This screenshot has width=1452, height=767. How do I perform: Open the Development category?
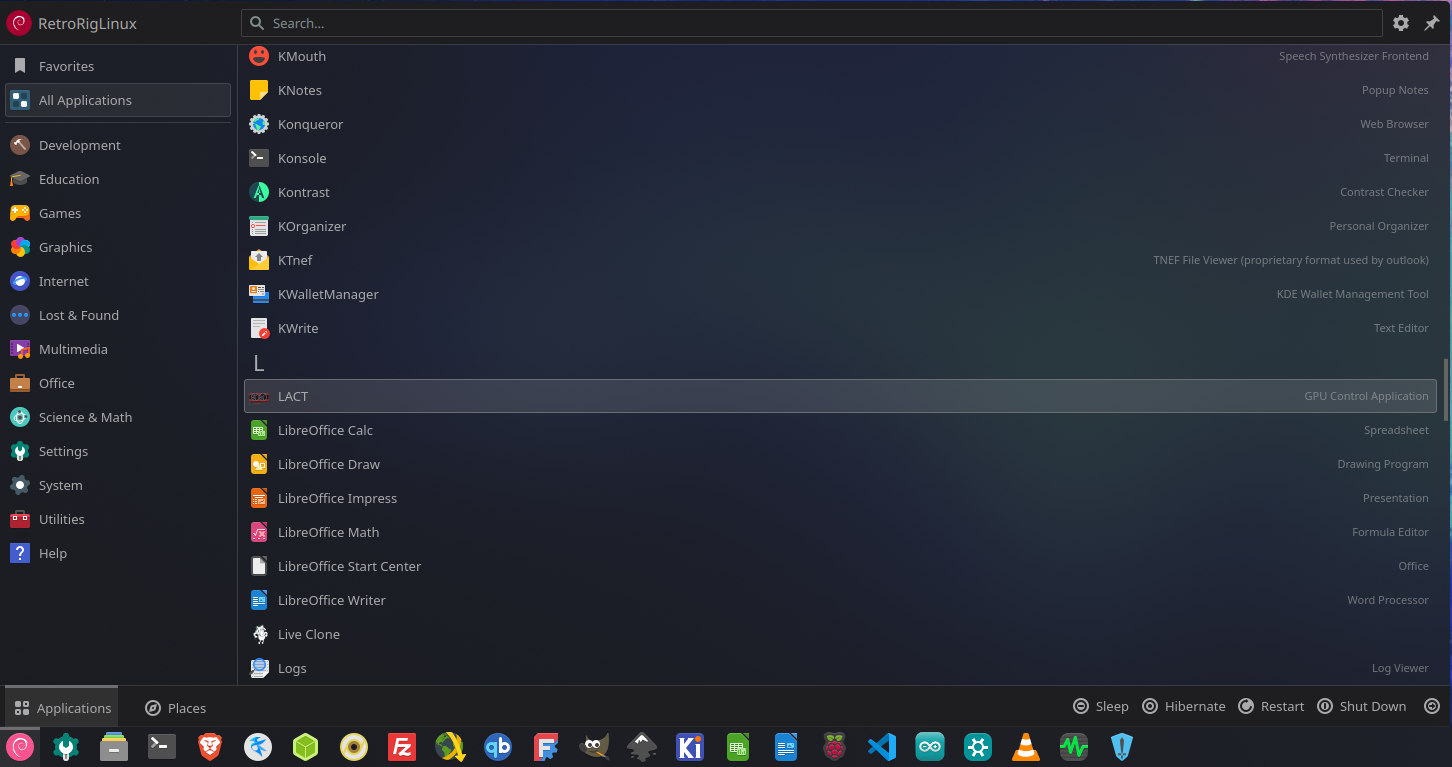tap(79, 145)
